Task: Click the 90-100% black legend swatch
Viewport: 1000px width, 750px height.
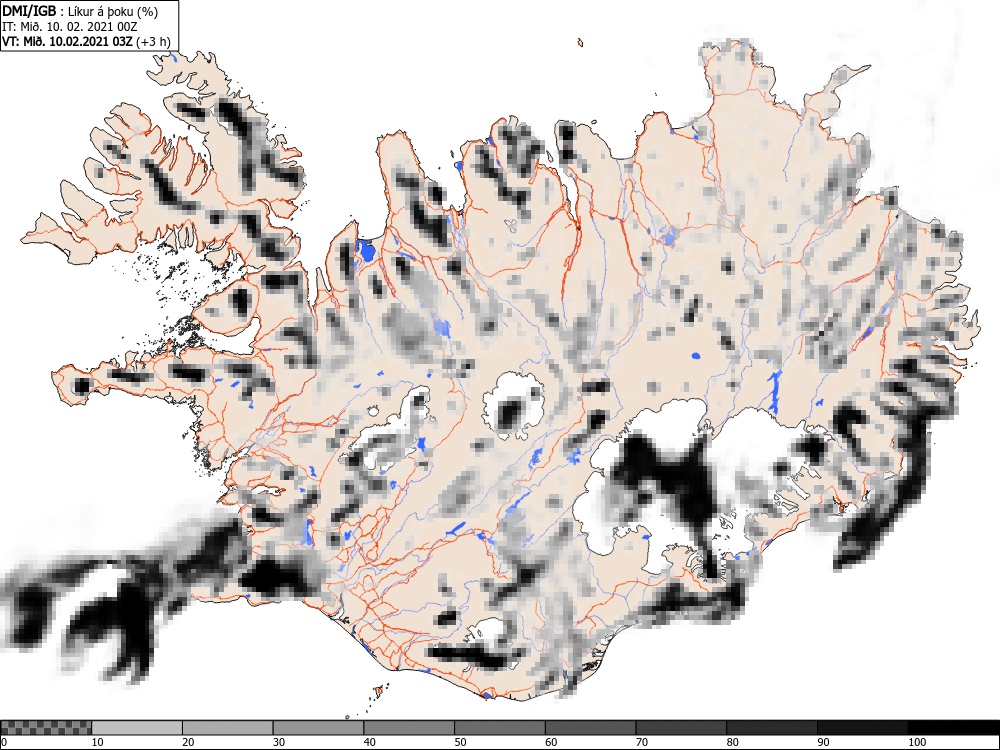Action: pos(862,728)
